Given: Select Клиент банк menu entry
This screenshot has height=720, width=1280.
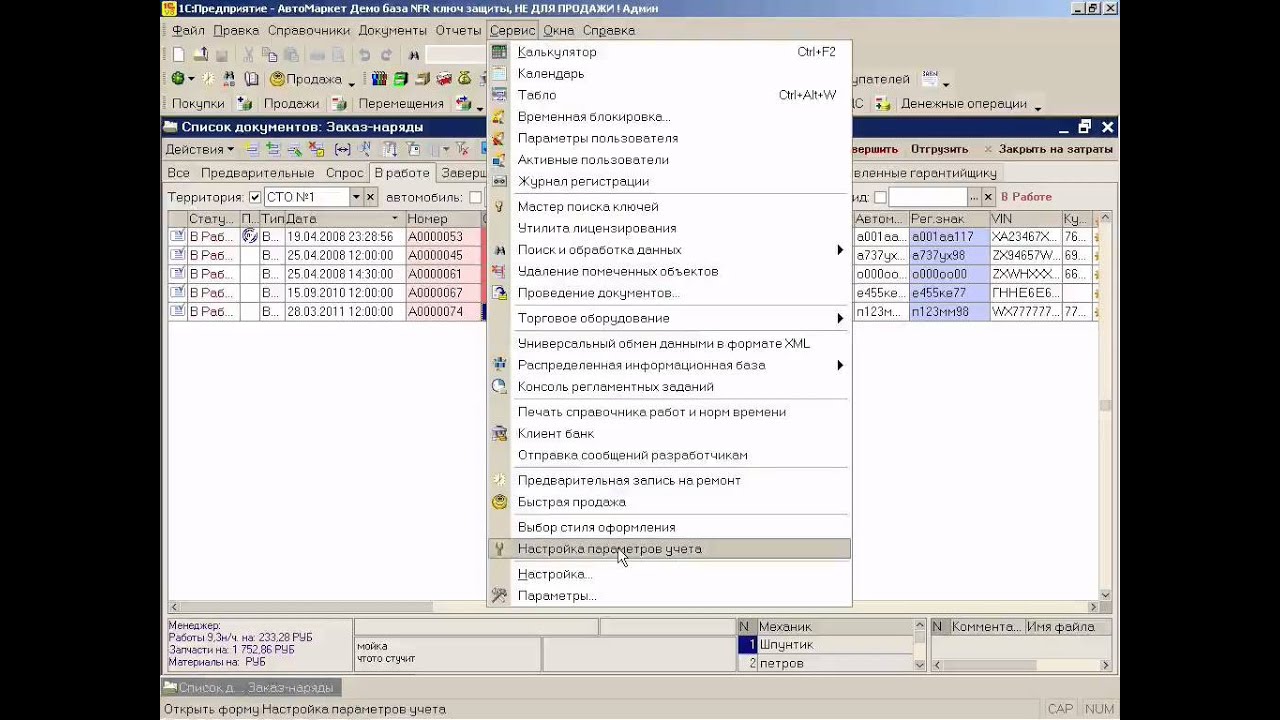Looking at the screenshot, I should point(669,434).
